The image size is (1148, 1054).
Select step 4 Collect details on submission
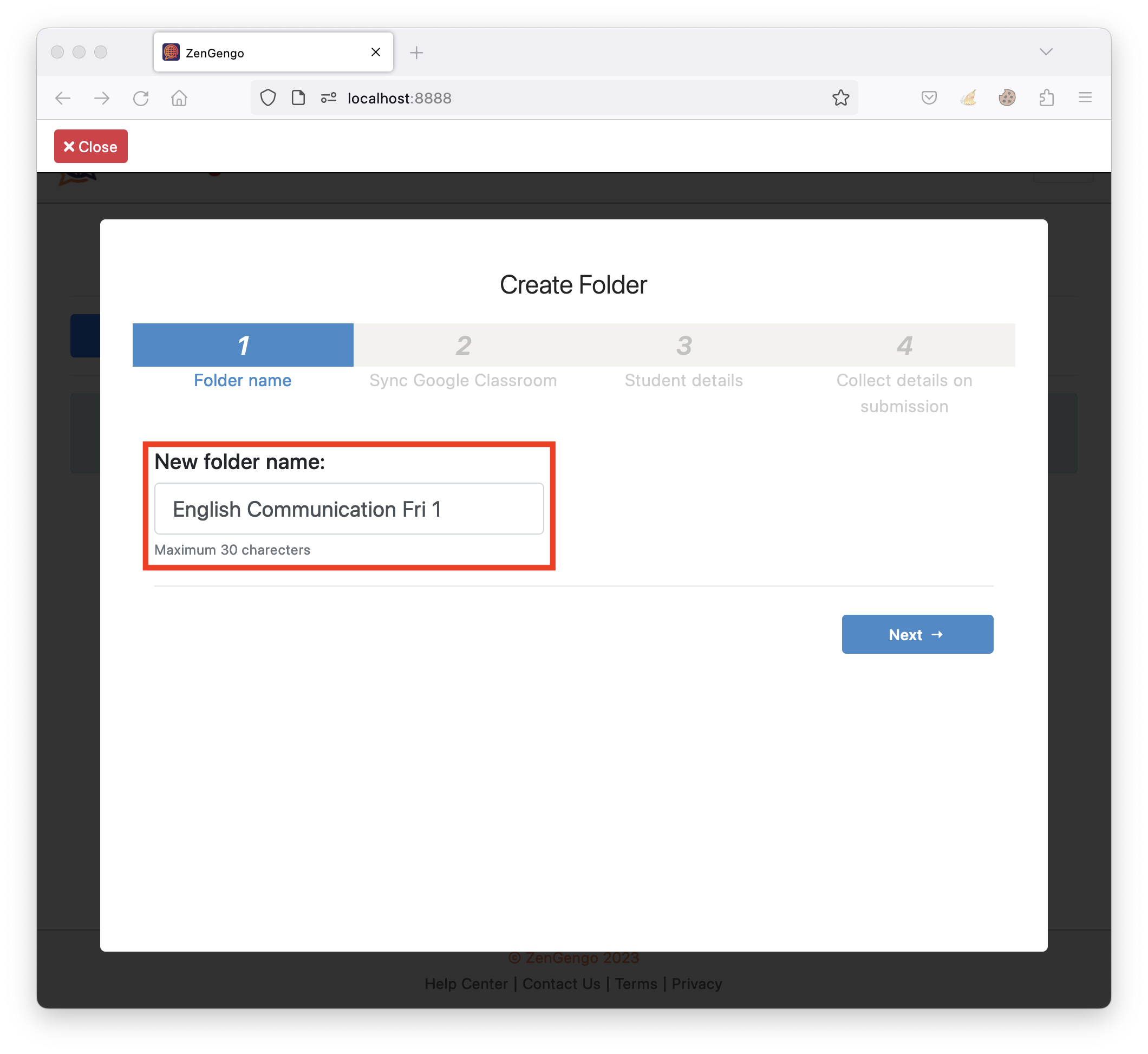[904, 370]
